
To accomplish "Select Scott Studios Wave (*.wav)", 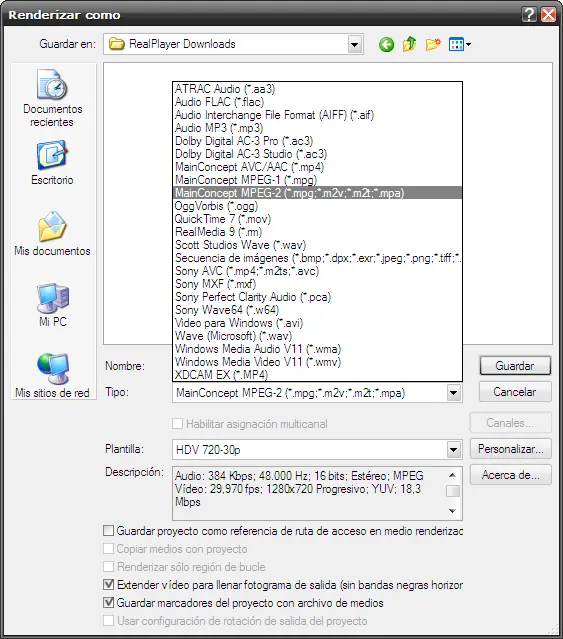I will click(317, 245).
